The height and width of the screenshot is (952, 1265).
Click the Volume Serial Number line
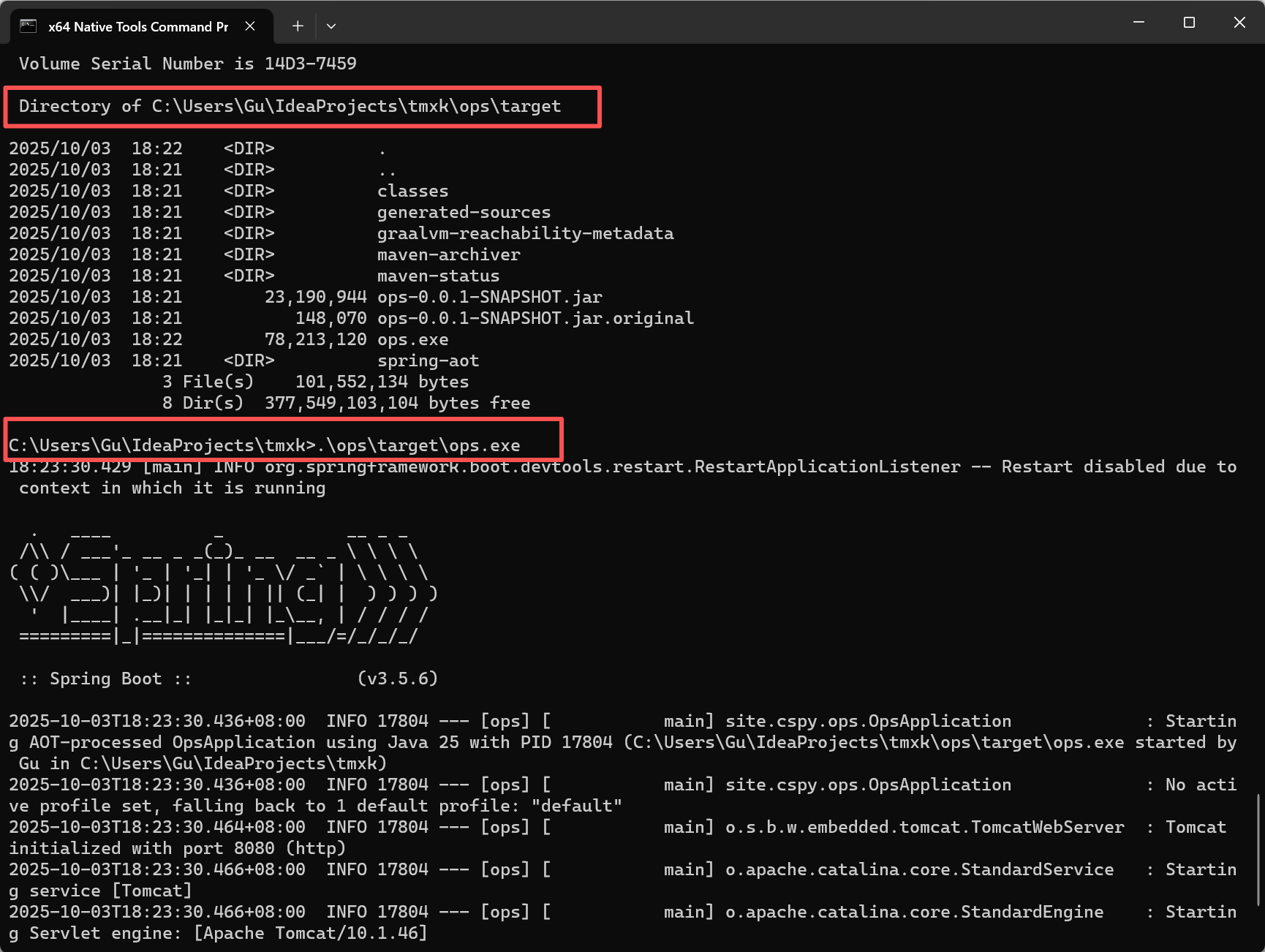pos(186,64)
